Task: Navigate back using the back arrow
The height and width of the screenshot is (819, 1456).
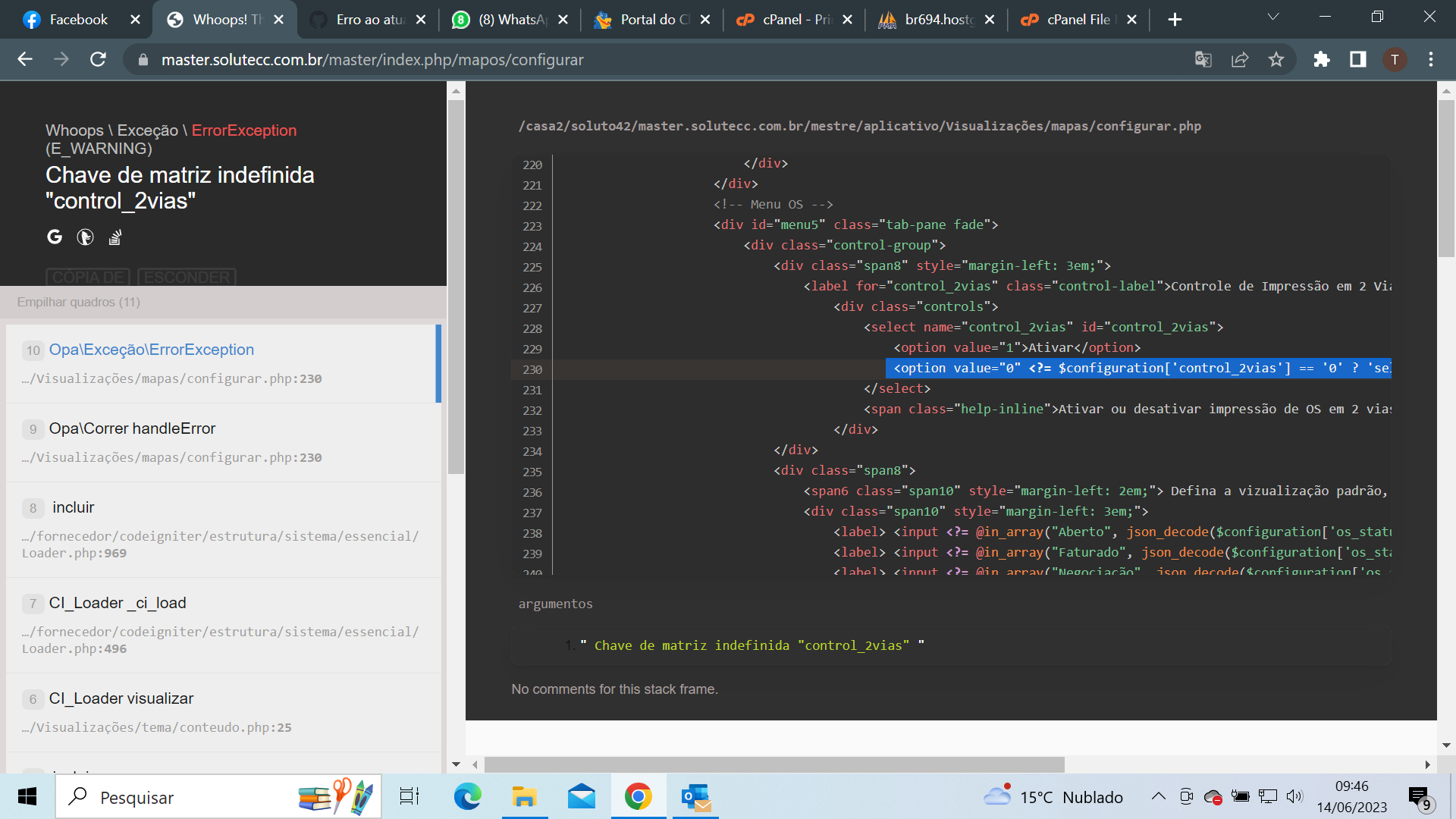Action: coord(25,59)
